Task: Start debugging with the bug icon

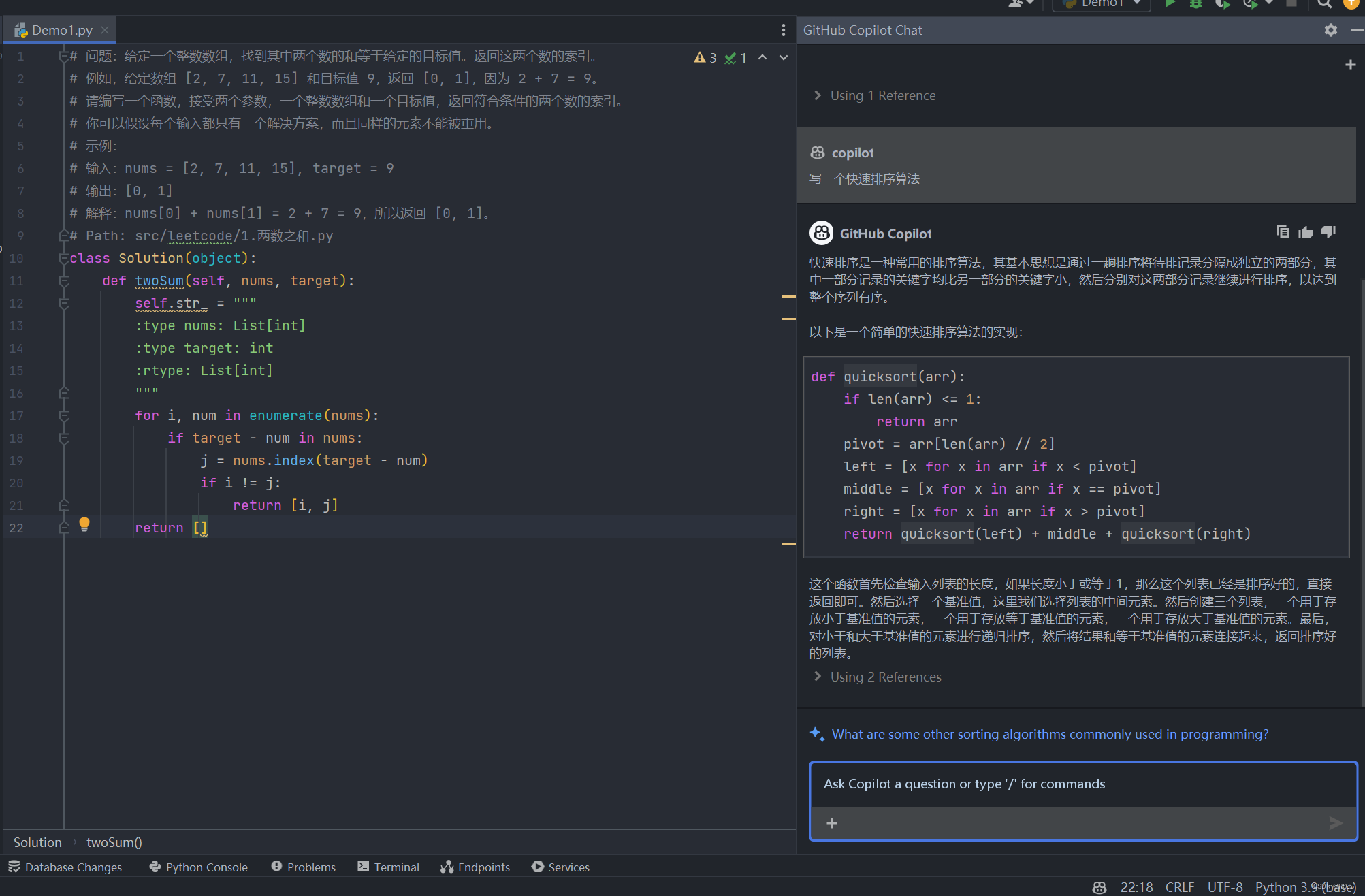Action: (x=1196, y=3)
